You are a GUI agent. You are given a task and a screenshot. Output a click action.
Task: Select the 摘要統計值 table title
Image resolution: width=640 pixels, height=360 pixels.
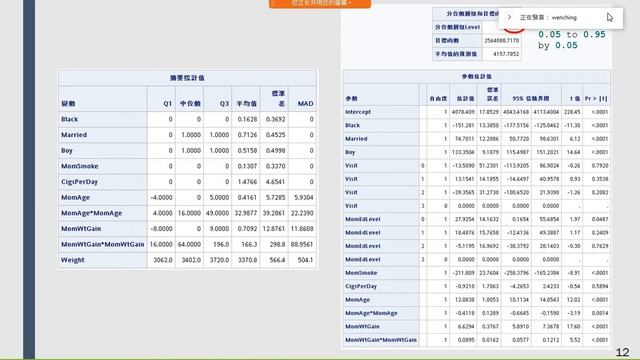(187, 78)
